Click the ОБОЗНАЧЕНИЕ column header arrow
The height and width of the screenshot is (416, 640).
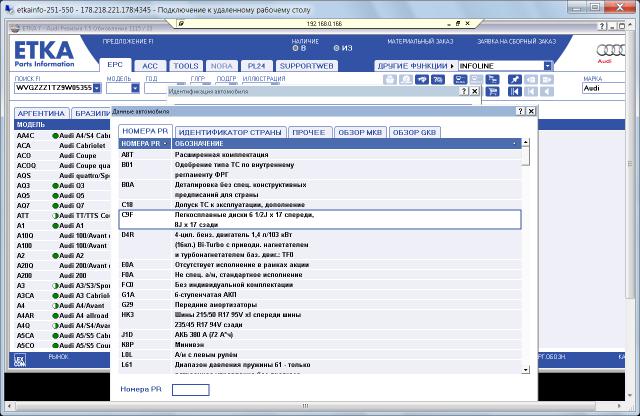[x=514, y=144]
